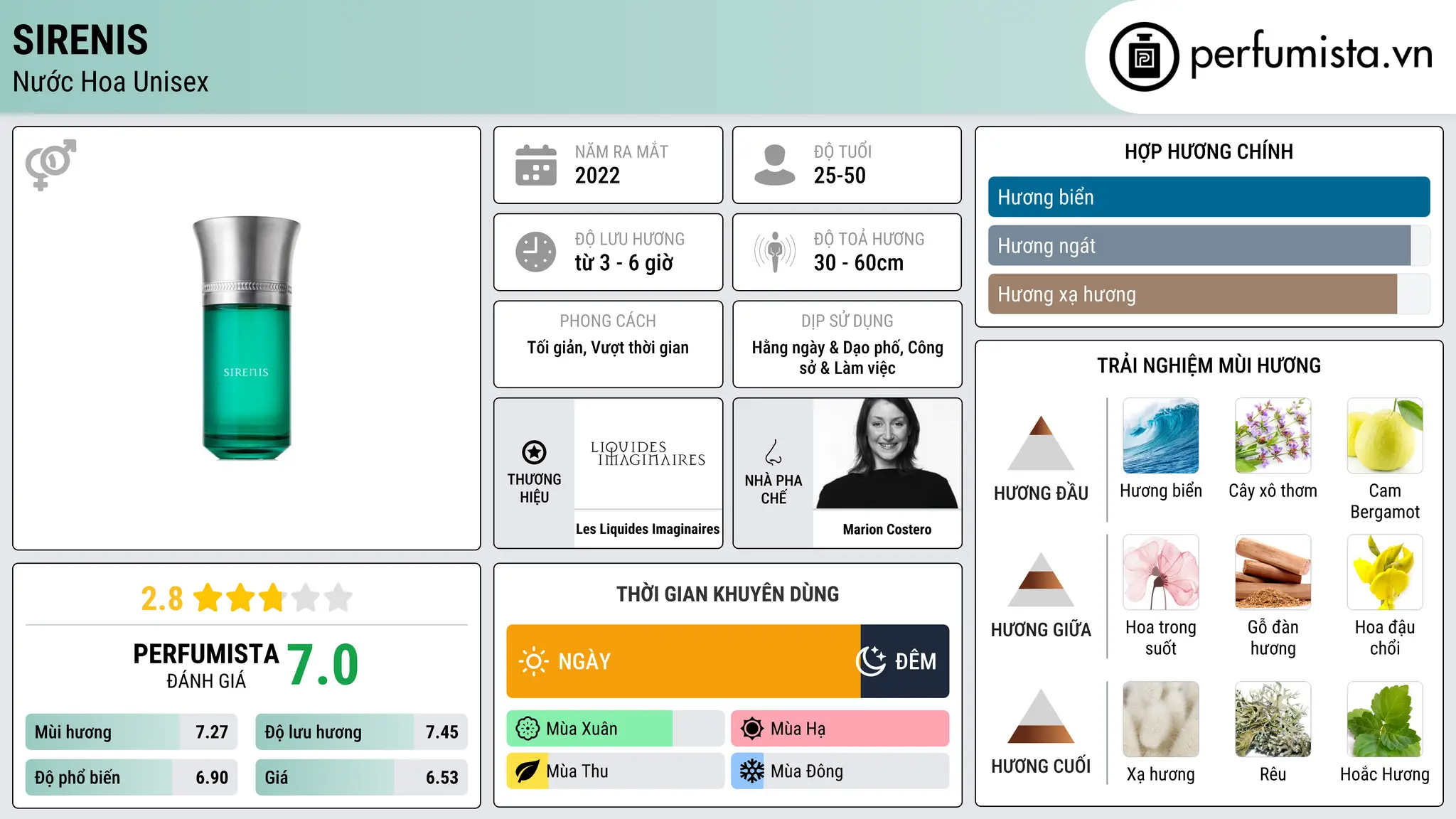Click the Hợp hương chính heading
The height and width of the screenshot is (819, 1456).
point(1209,151)
